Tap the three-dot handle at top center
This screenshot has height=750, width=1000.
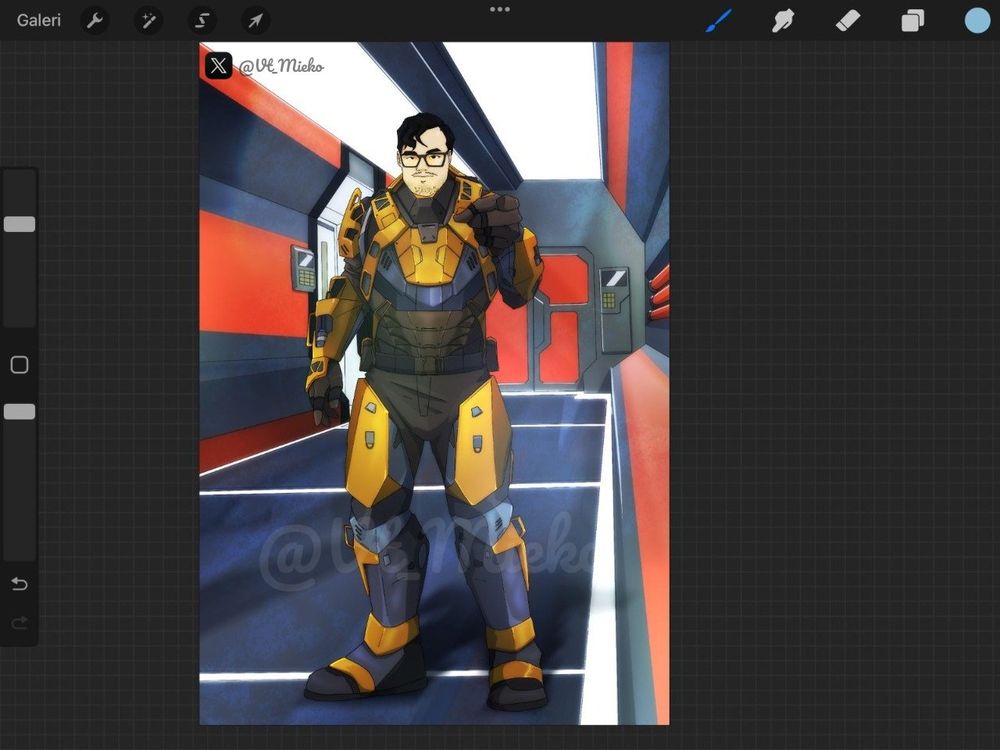pos(500,10)
